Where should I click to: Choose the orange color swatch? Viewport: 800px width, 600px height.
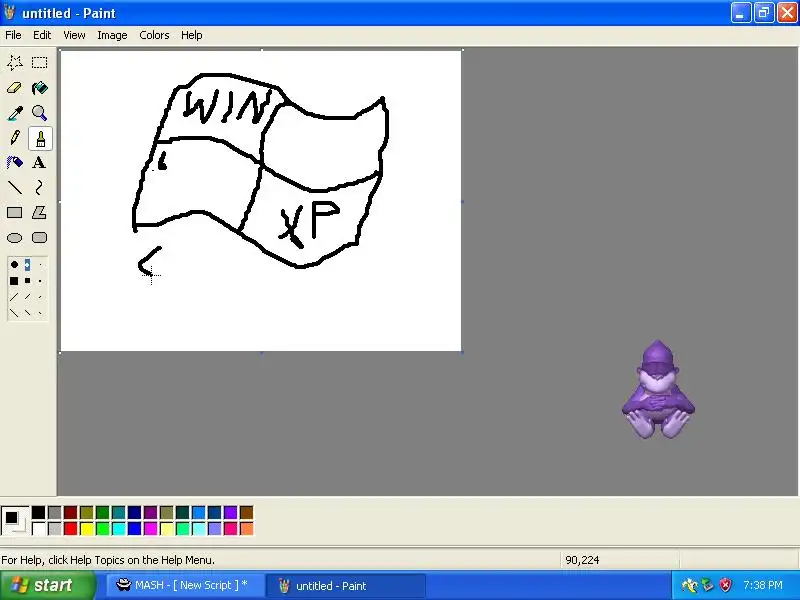click(x=246, y=528)
